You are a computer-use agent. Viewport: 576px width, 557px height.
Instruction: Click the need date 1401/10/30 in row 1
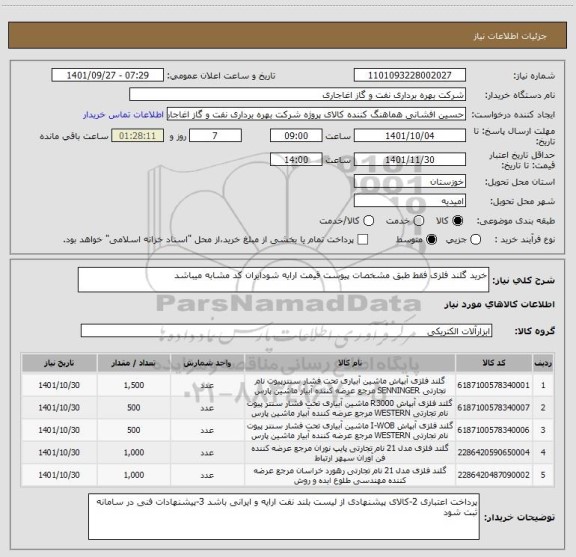pyautogui.click(x=59, y=385)
